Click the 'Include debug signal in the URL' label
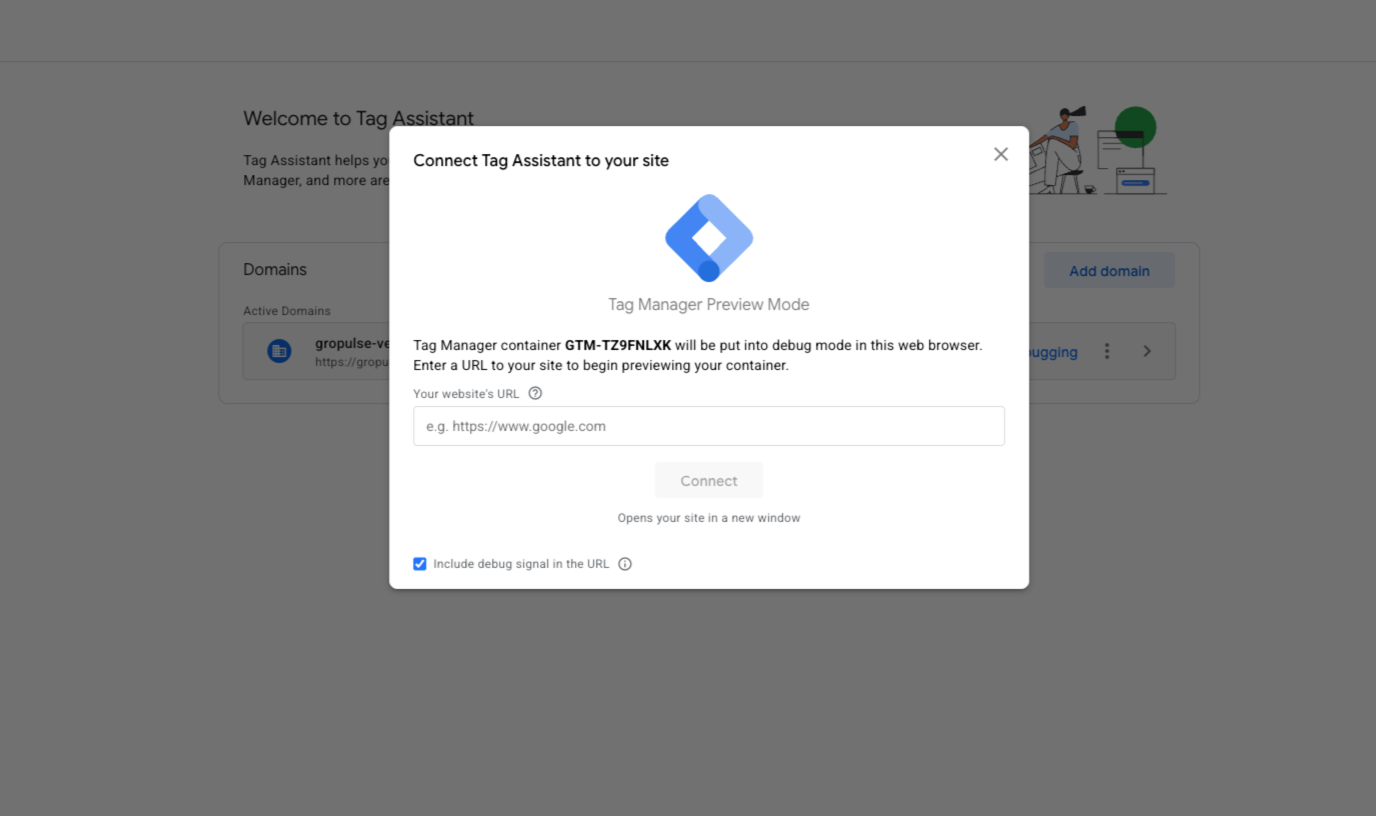Screen dimensions: 1376x816 coord(521,564)
